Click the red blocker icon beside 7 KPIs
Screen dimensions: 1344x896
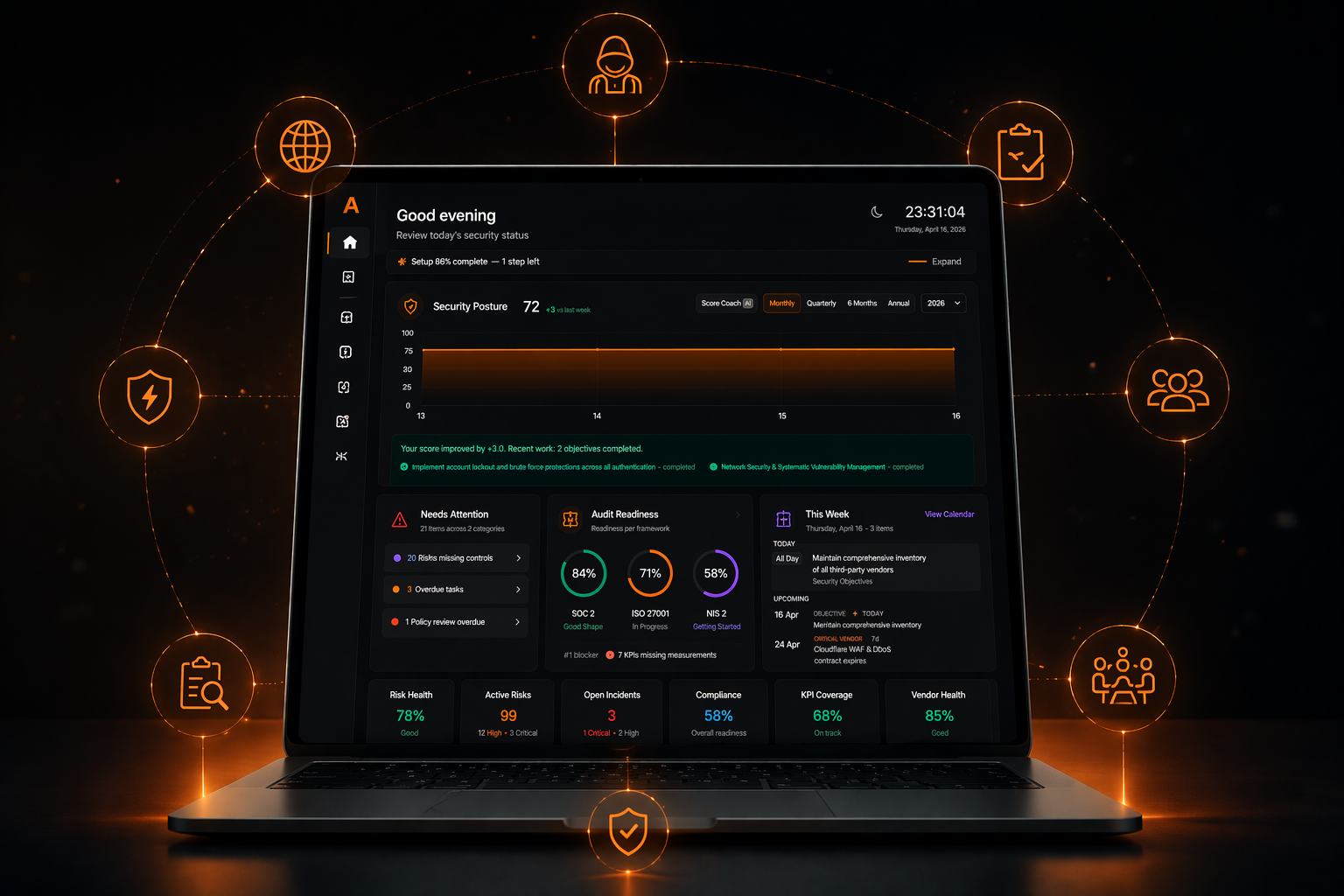pos(610,654)
